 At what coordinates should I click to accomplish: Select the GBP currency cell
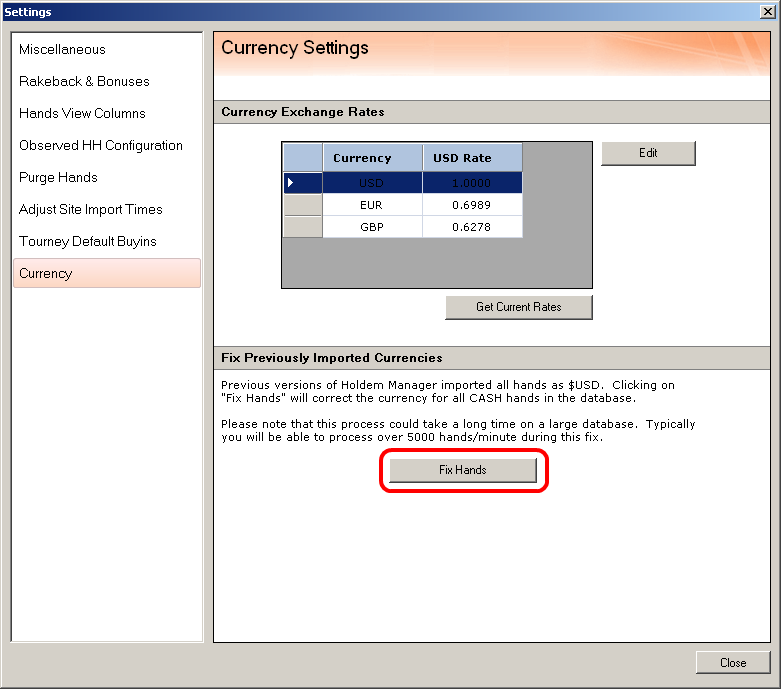(372, 227)
